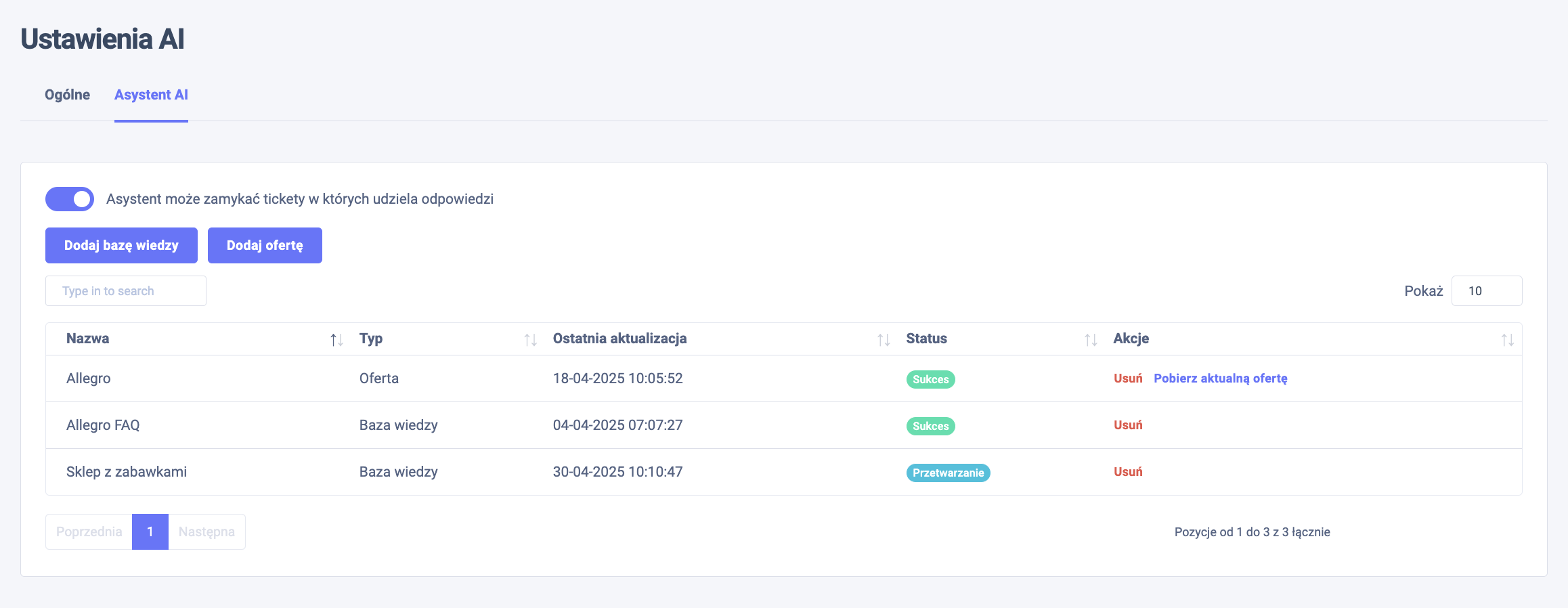This screenshot has width=1568, height=608.
Task: Delete the Allegro offer row
Action: (1128, 378)
